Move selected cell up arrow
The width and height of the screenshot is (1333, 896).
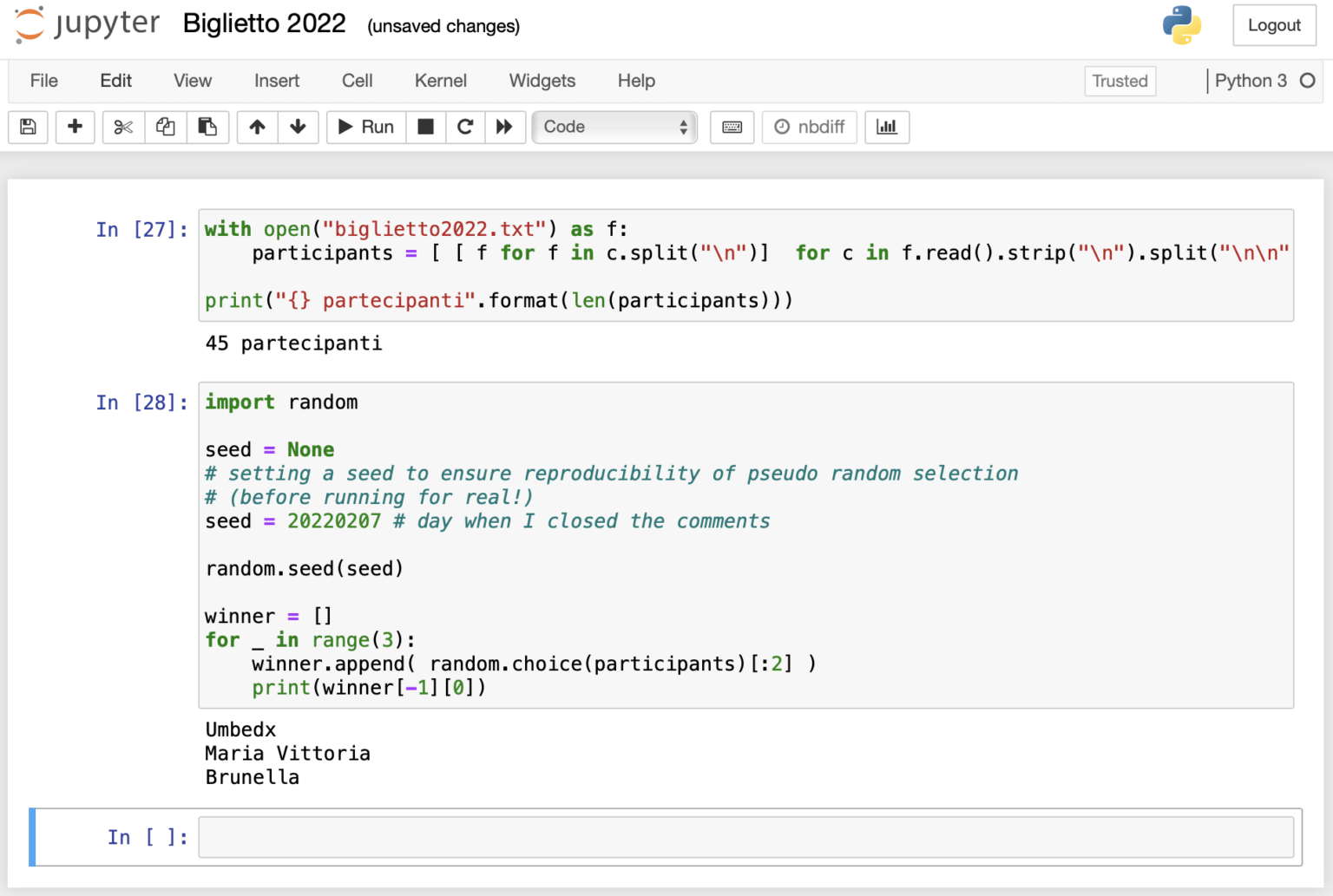tap(257, 127)
